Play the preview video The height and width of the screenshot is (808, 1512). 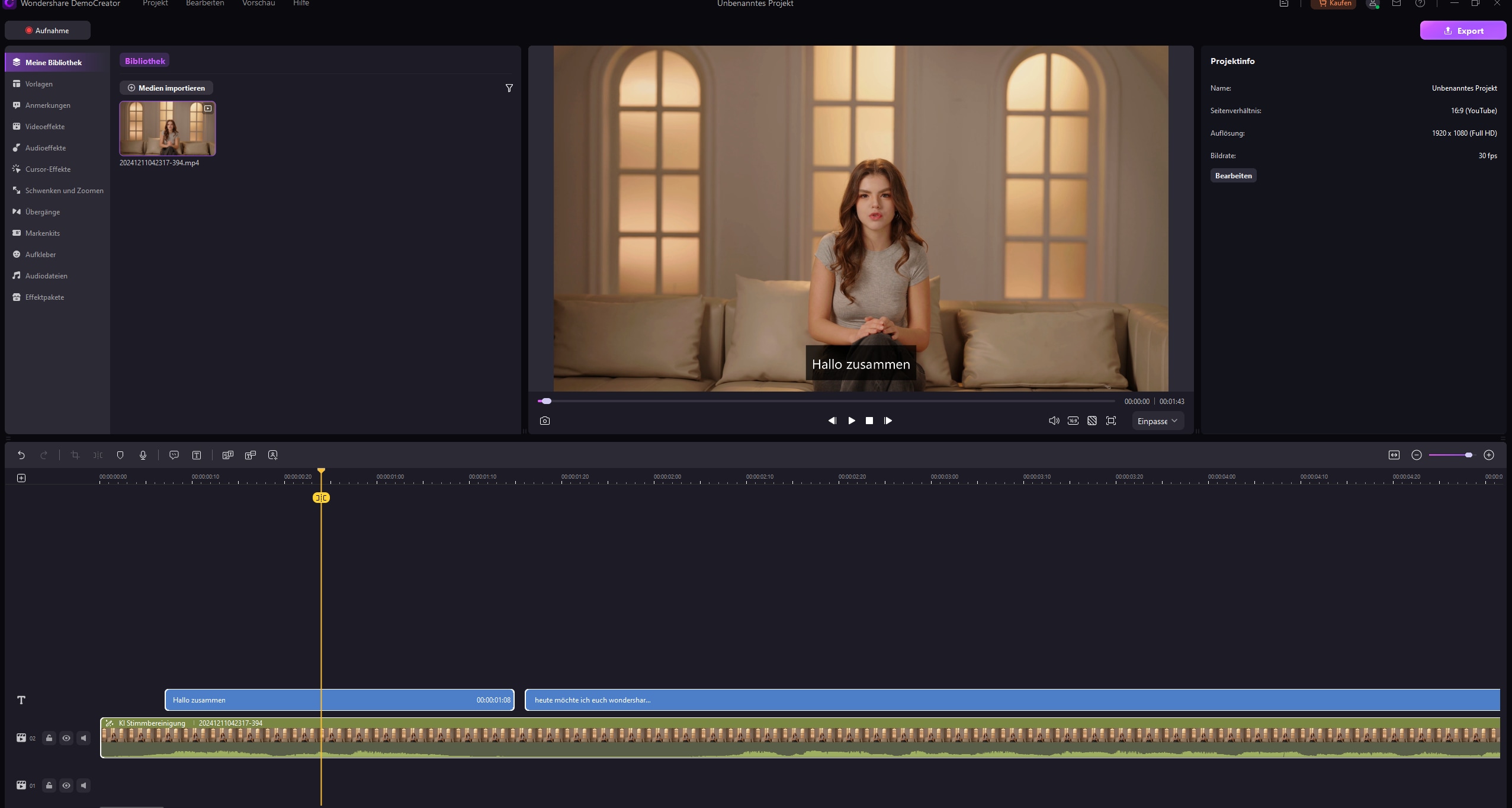coord(851,421)
